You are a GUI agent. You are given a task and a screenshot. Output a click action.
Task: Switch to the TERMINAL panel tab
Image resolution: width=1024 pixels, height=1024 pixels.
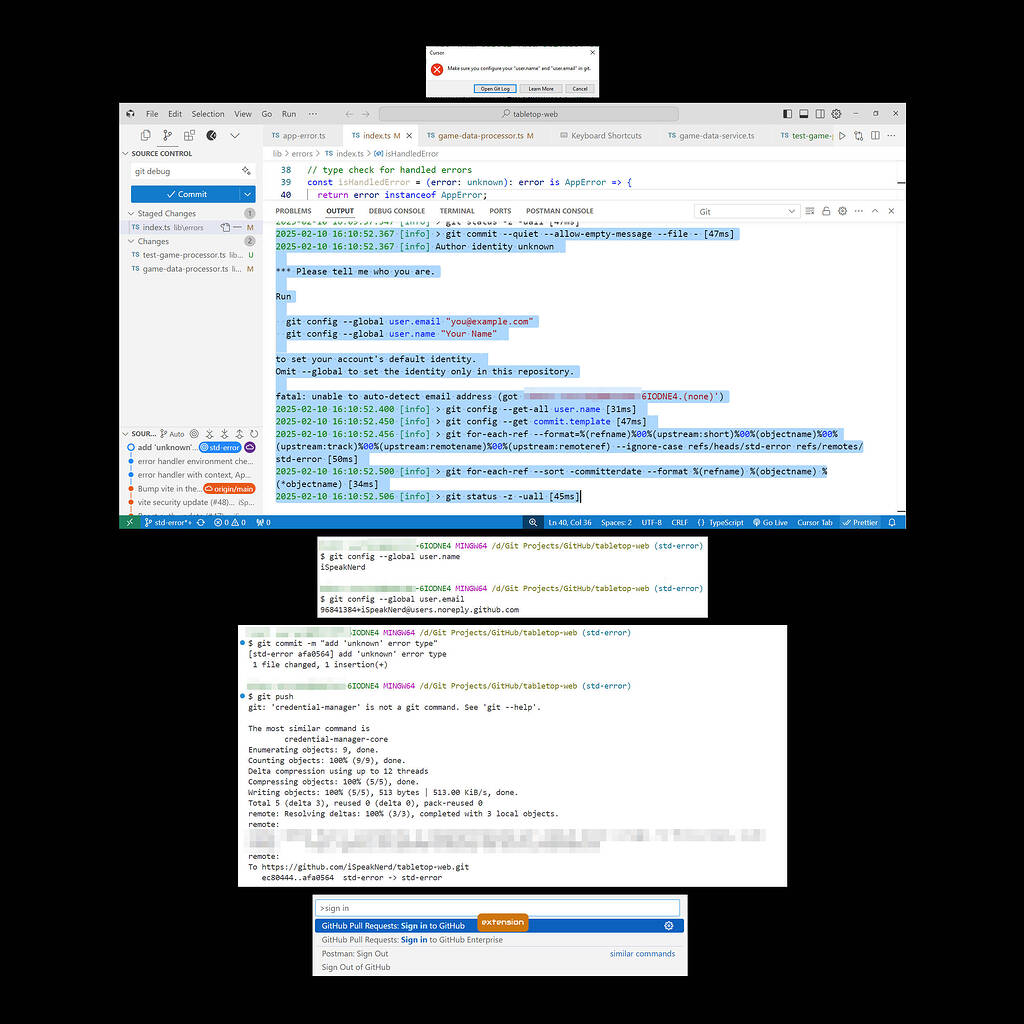[x=457, y=211]
